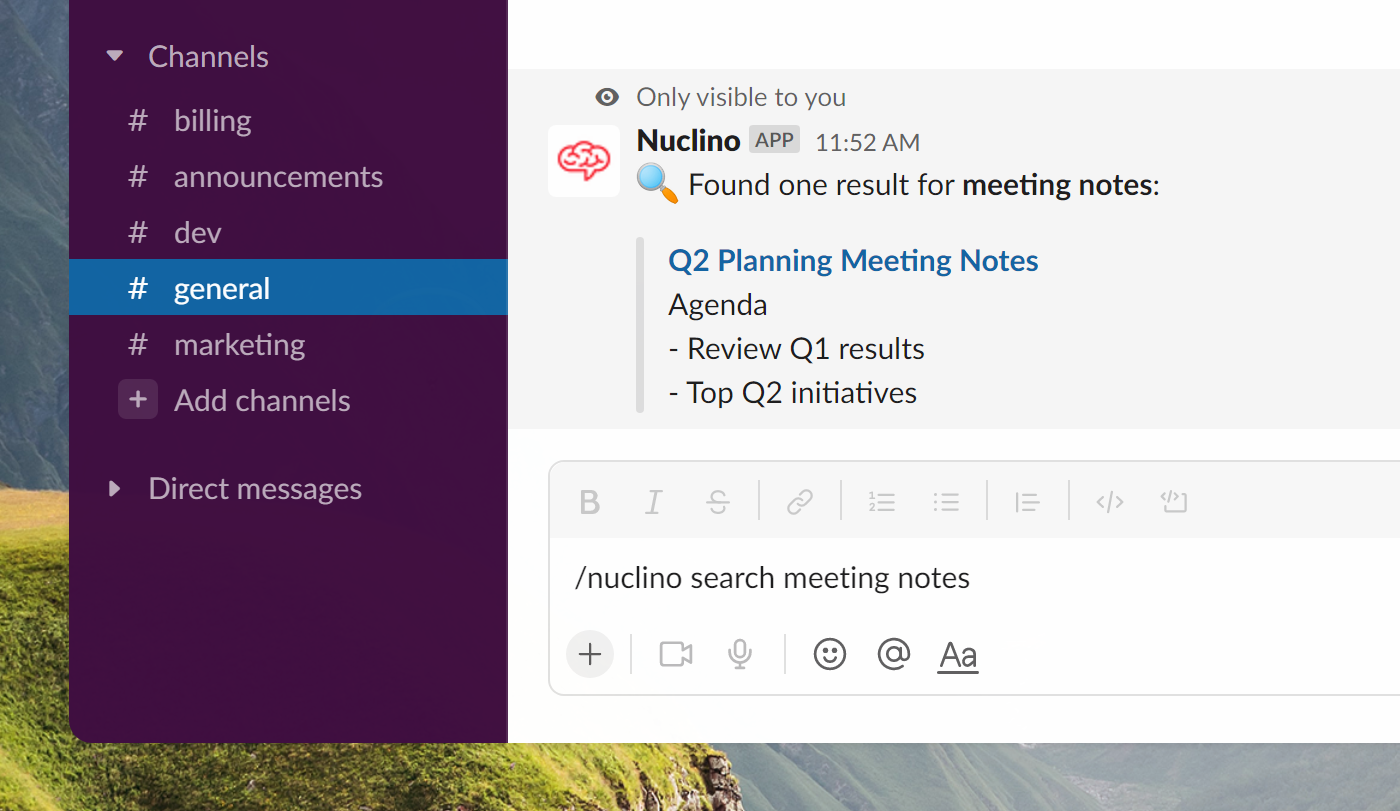Click the hash icon next to billing
Image resolution: width=1400 pixels, height=811 pixels.
[138, 120]
